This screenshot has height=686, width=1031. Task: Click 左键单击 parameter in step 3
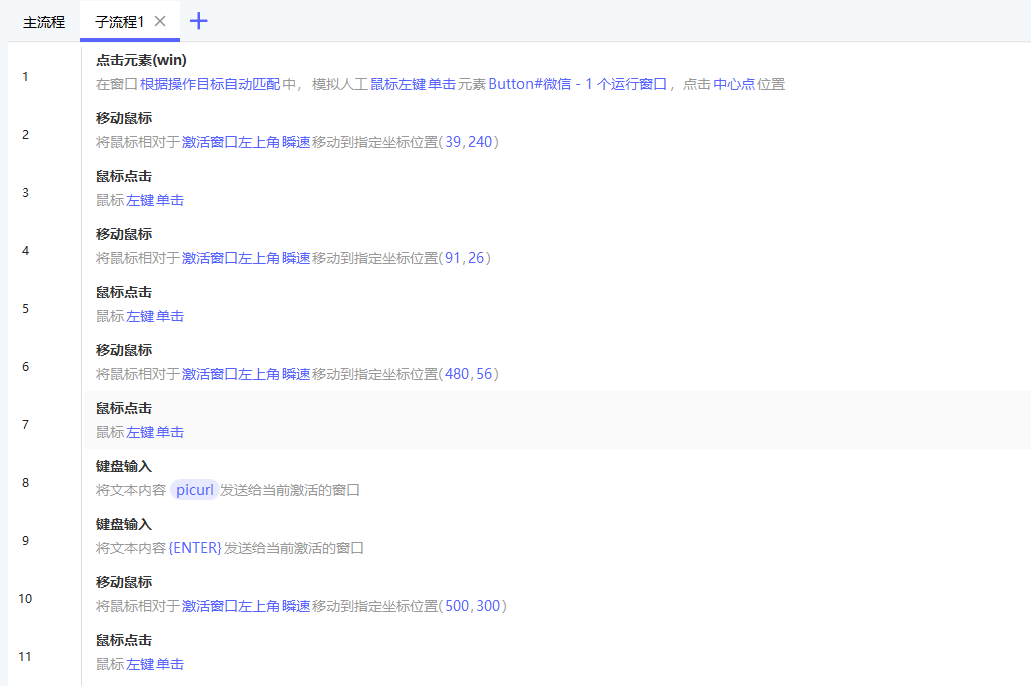click(x=155, y=200)
